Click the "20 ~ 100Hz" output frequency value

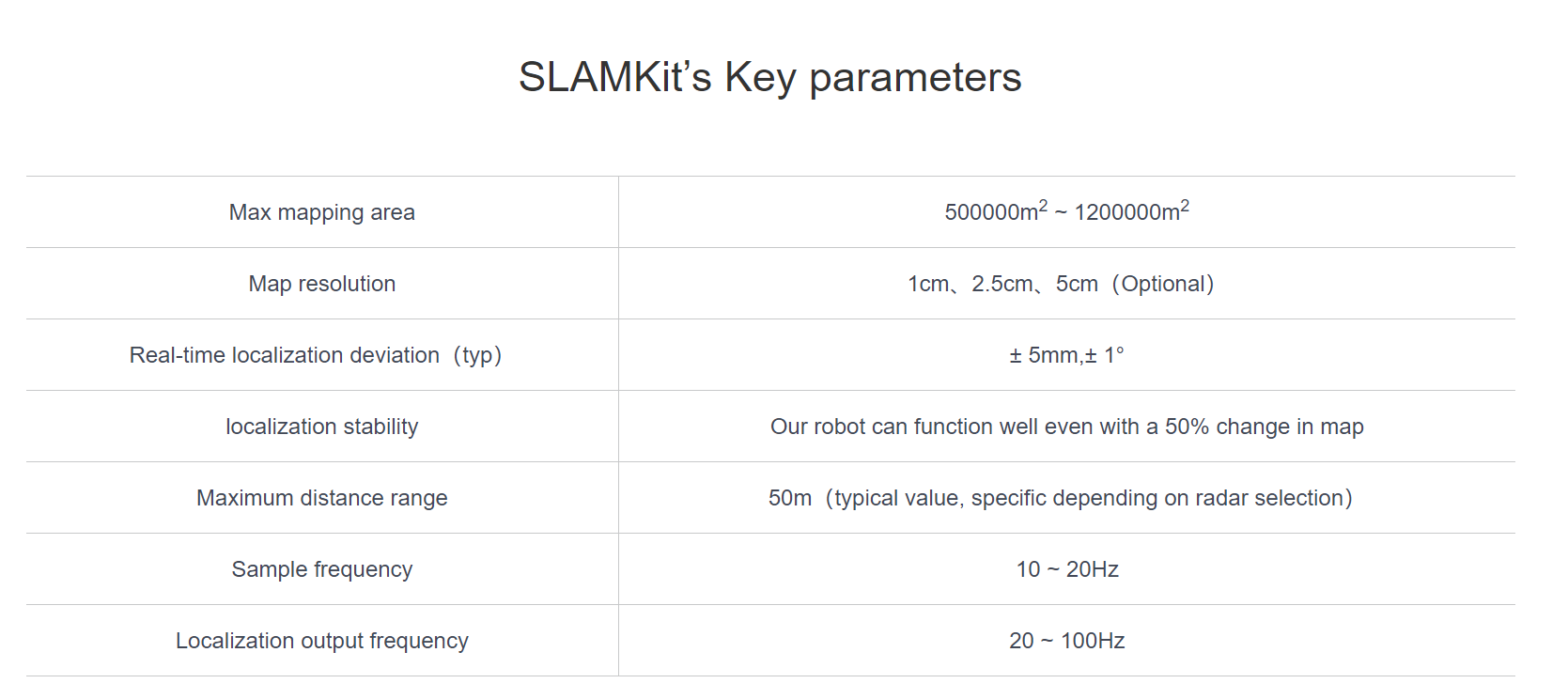click(x=1067, y=641)
